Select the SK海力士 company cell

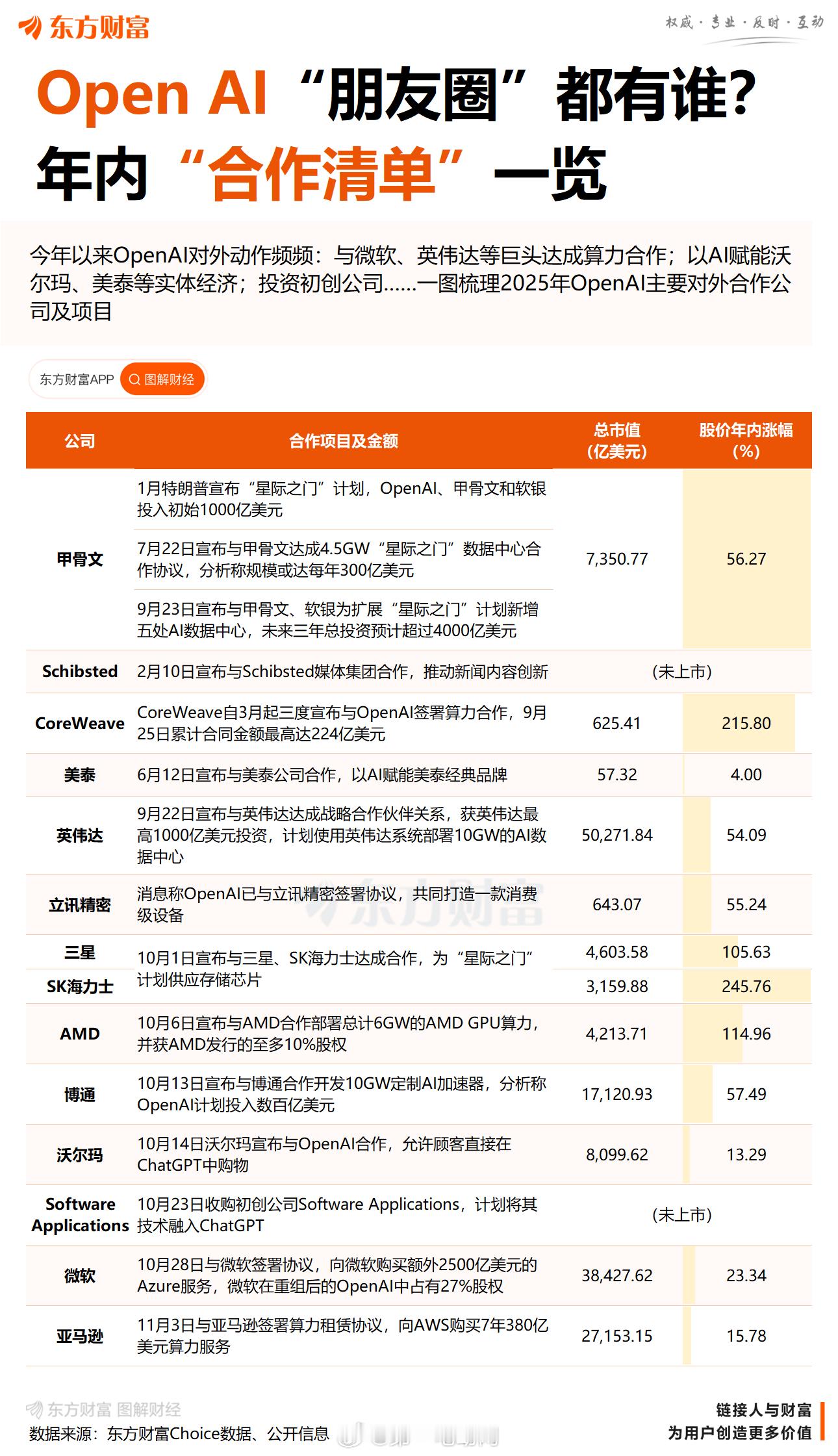pos(80,987)
